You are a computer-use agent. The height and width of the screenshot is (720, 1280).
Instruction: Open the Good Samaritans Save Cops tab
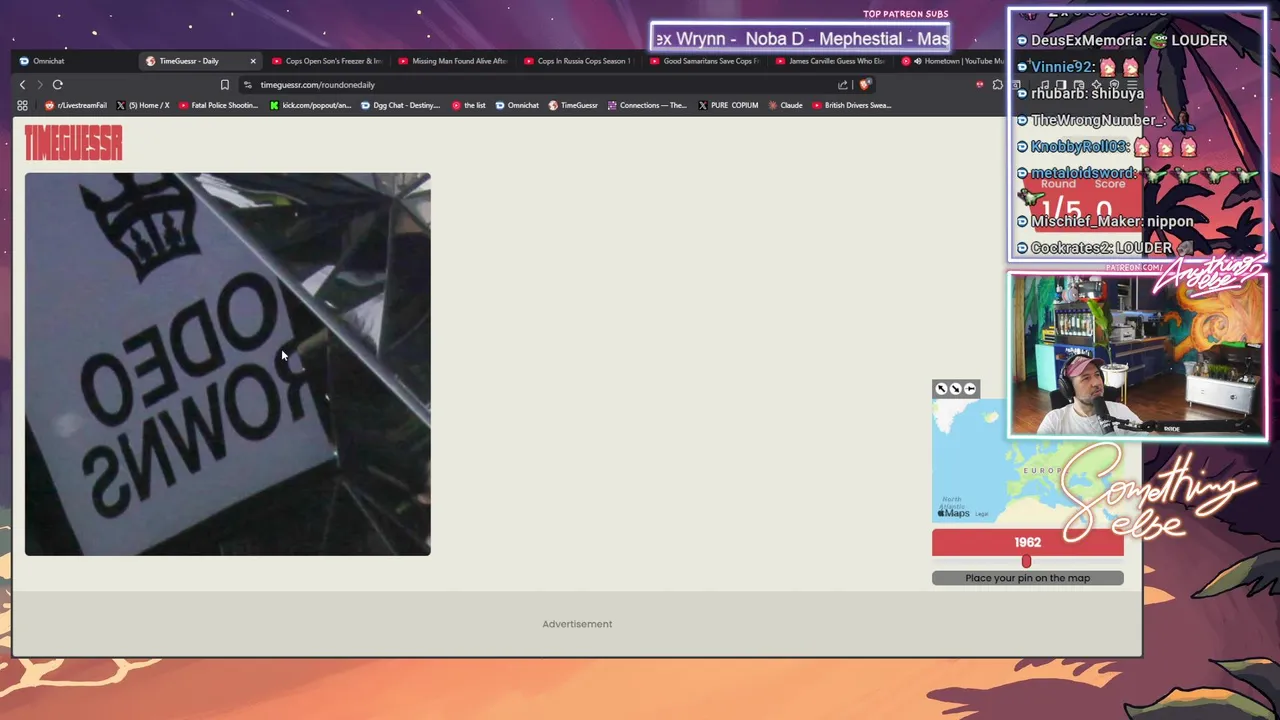[x=705, y=61]
